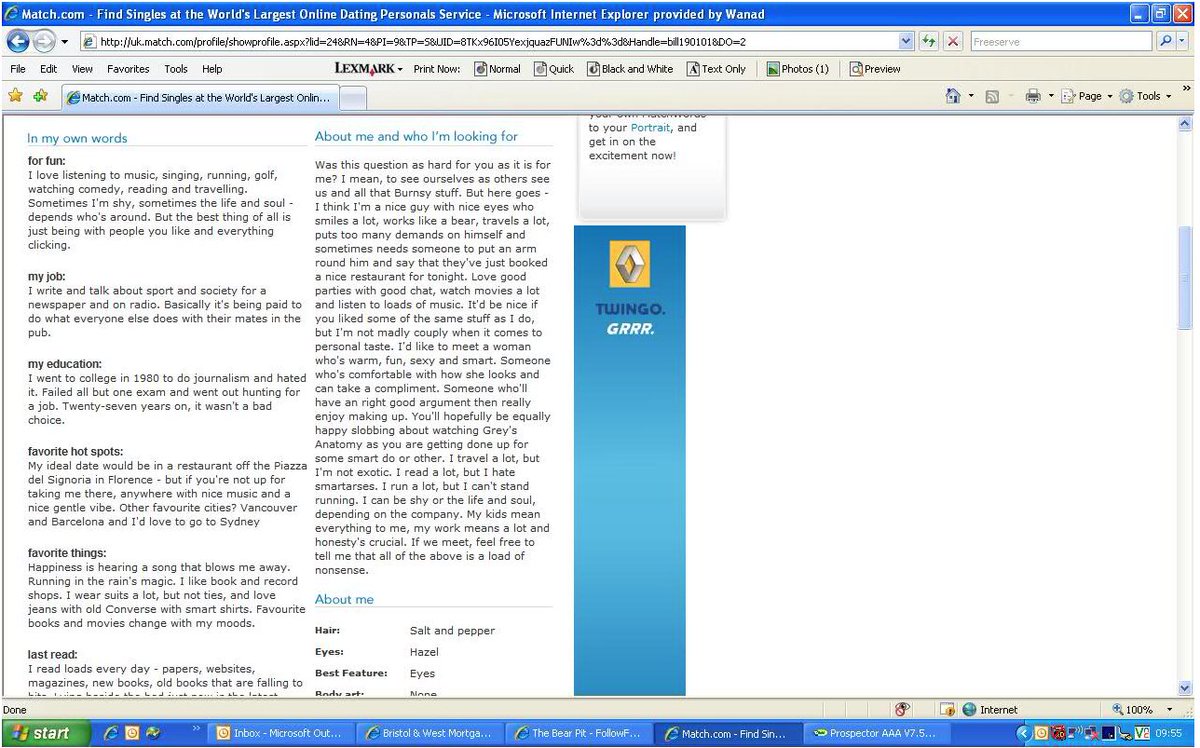Viewport: 1200px width, 748px height.
Task: Click the Print icon in command bar
Action: coord(1032,96)
